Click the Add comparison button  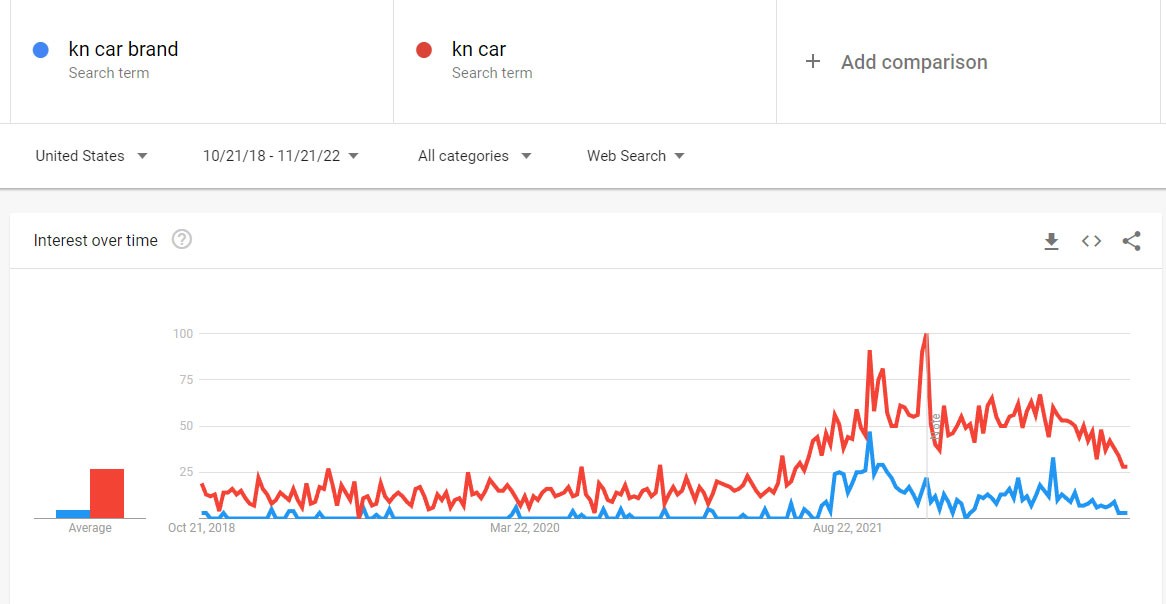[x=913, y=62]
